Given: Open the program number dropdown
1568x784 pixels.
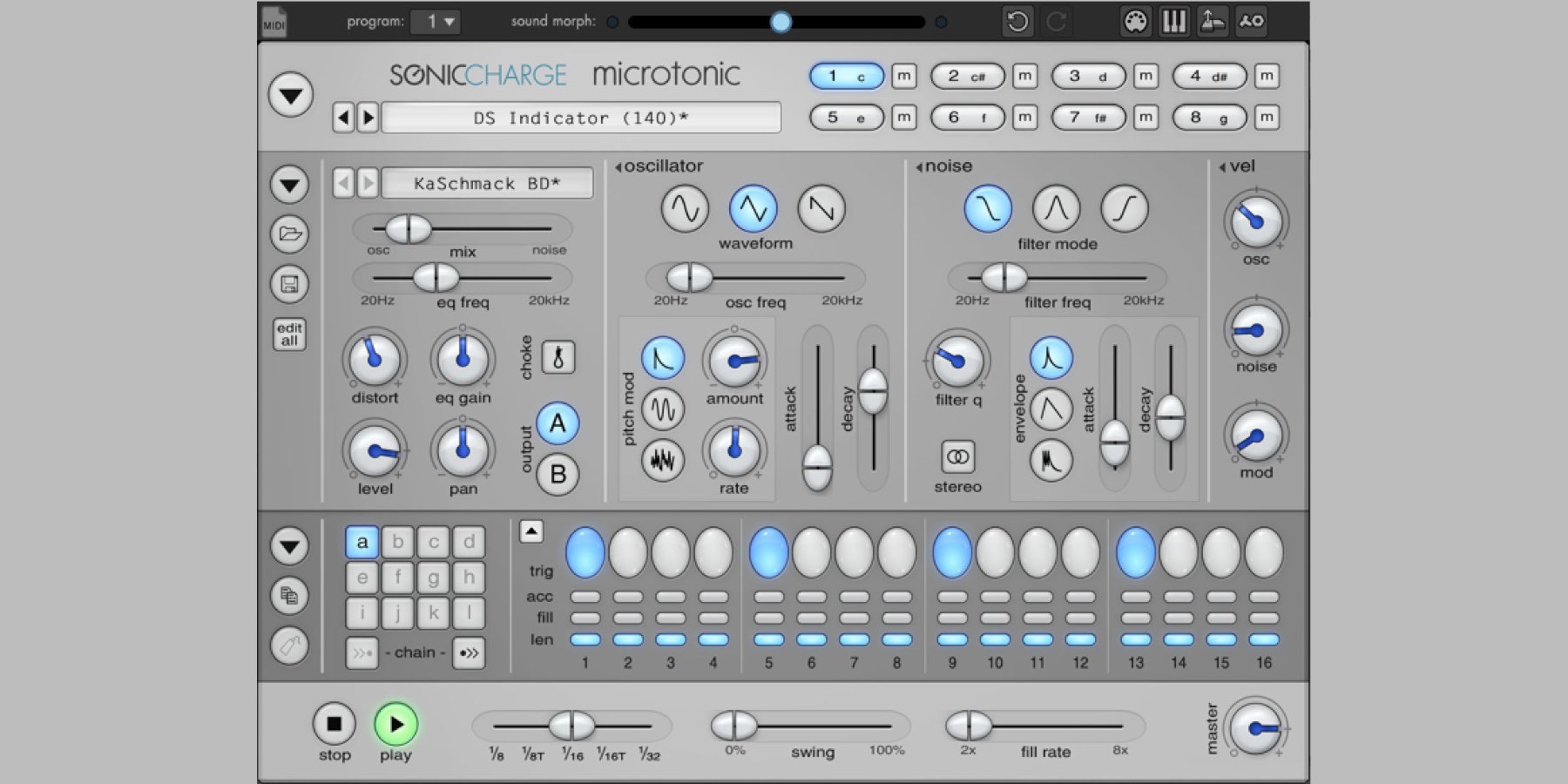Looking at the screenshot, I should (x=436, y=22).
